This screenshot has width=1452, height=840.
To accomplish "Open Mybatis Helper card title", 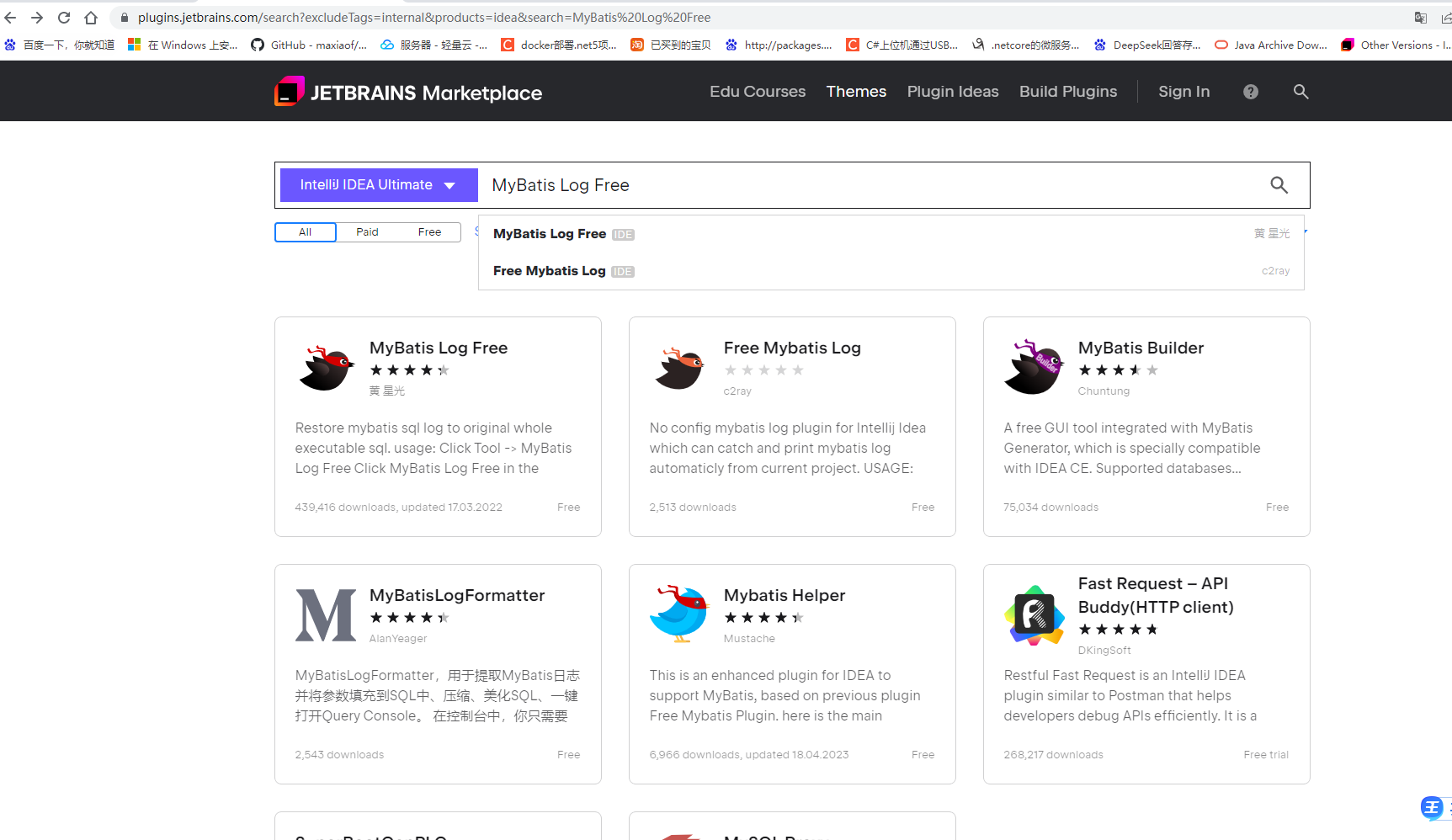I will [x=785, y=595].
